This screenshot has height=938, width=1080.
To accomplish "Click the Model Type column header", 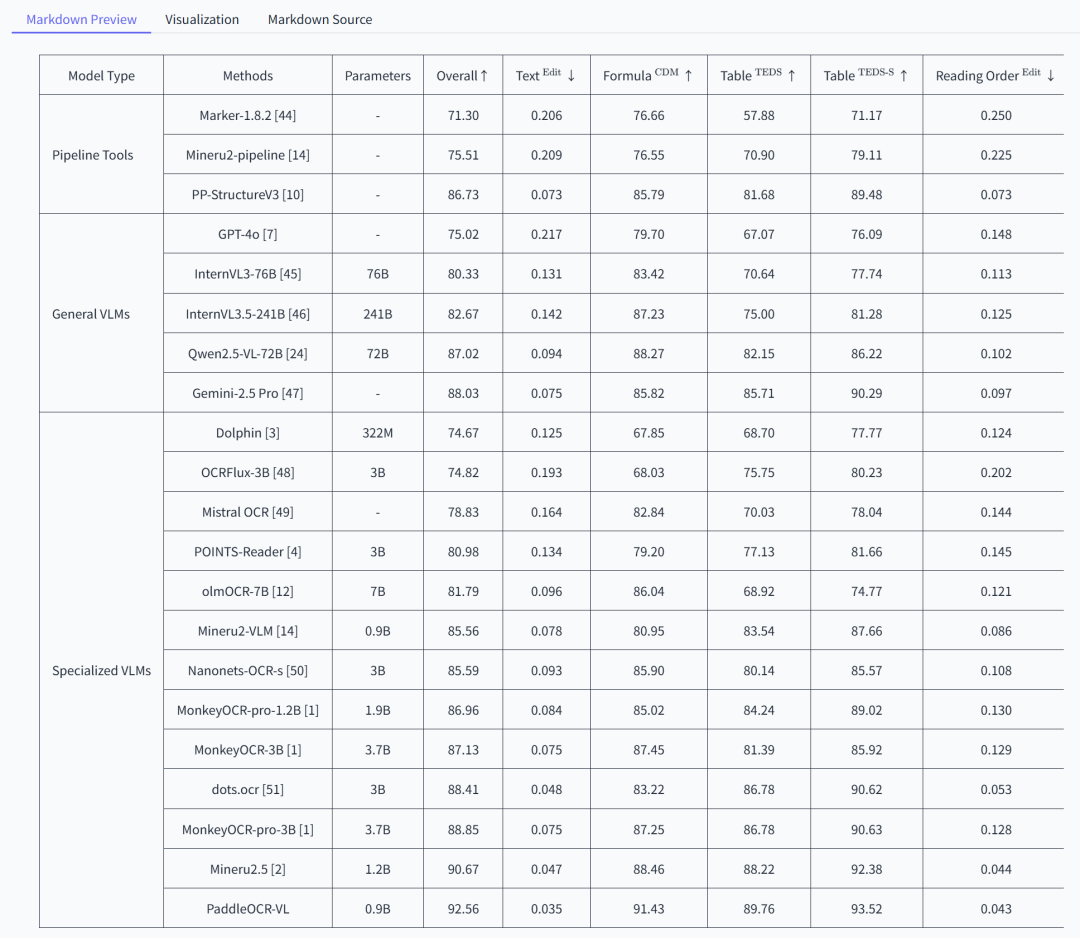I will (101, 75).
